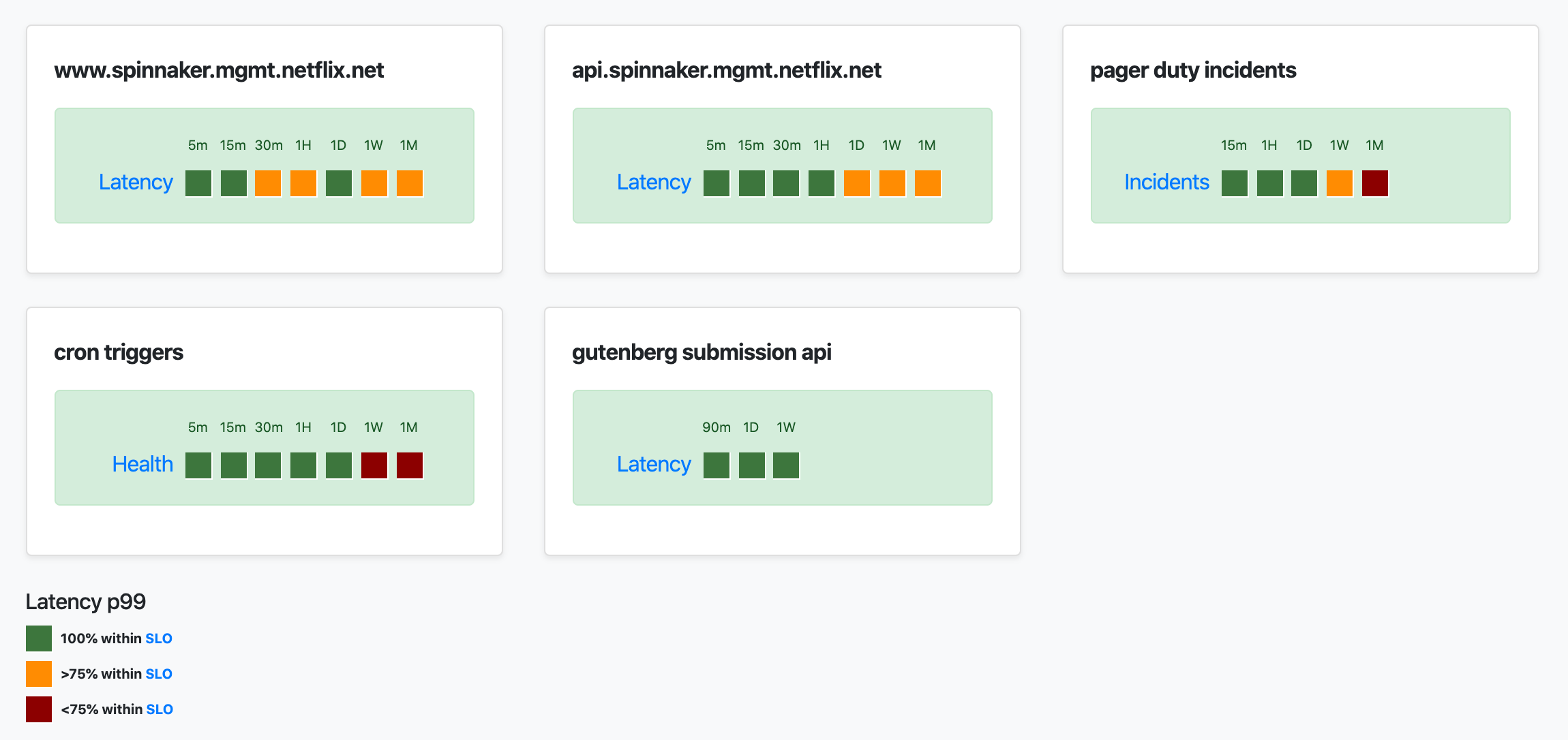
Task: Click the dark red legend color swatch
Action: click(39, 709)
